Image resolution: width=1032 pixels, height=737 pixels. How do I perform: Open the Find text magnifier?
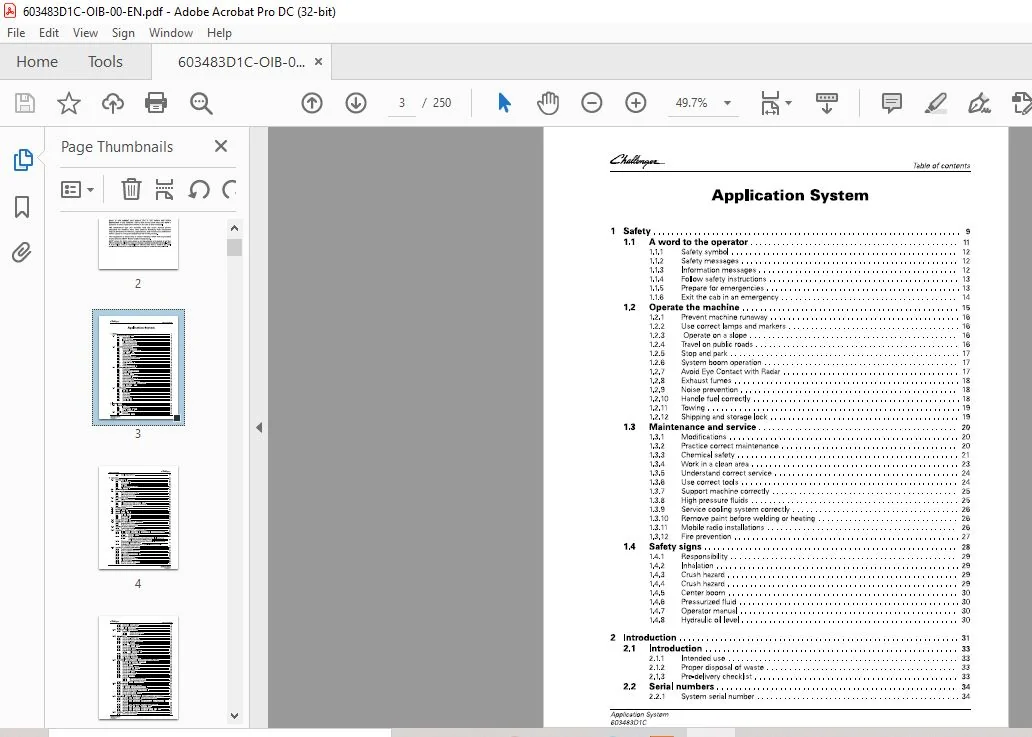201,103
